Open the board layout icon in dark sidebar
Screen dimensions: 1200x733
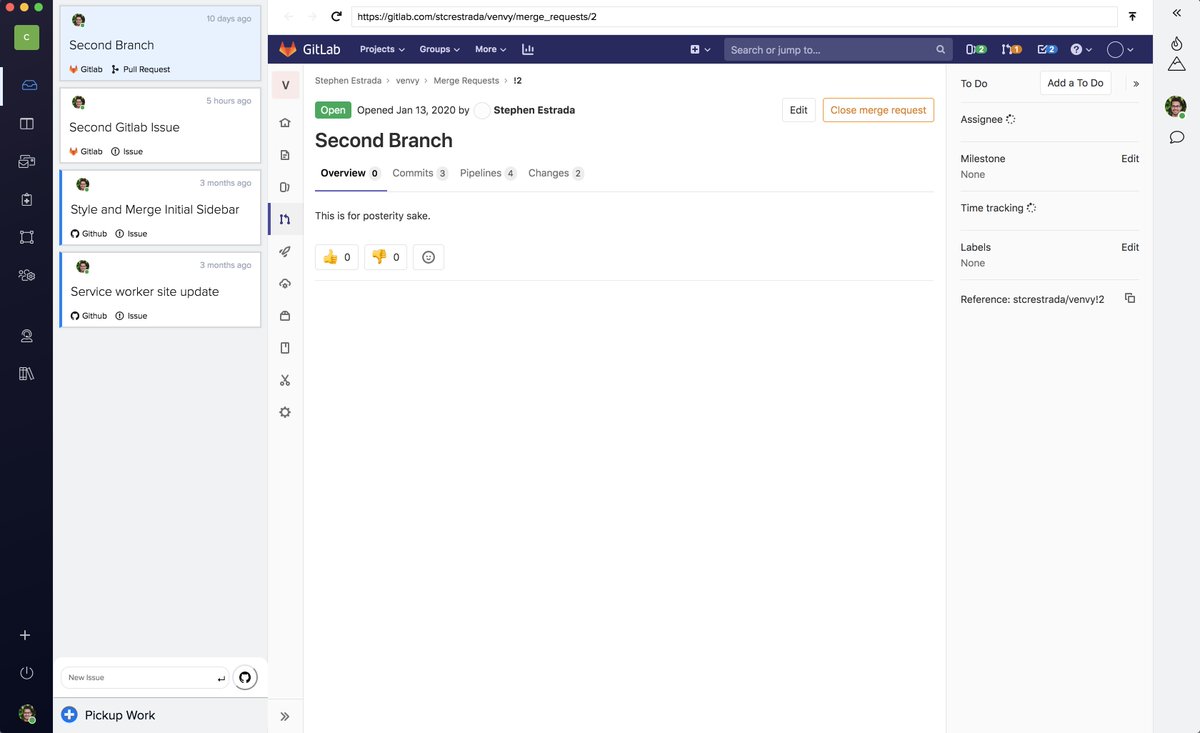(27, 123)
